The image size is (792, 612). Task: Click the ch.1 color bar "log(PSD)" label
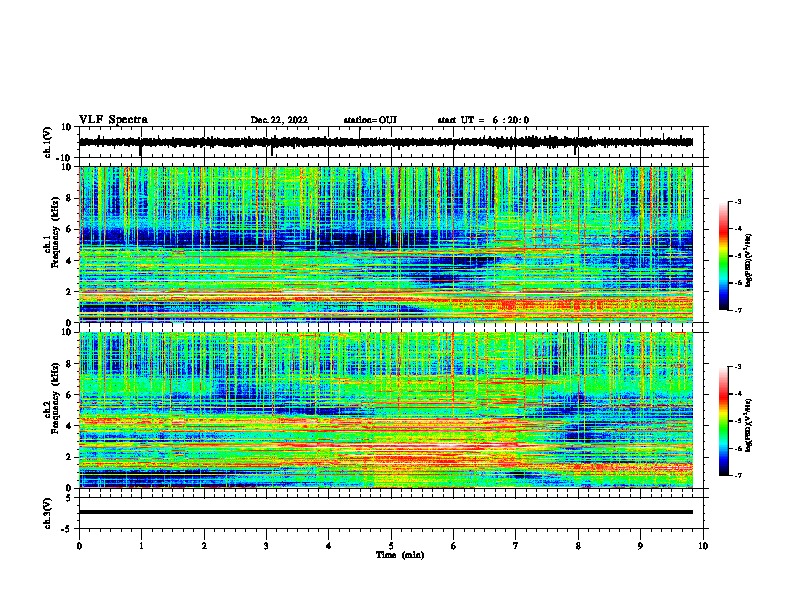tap(749, 260)
